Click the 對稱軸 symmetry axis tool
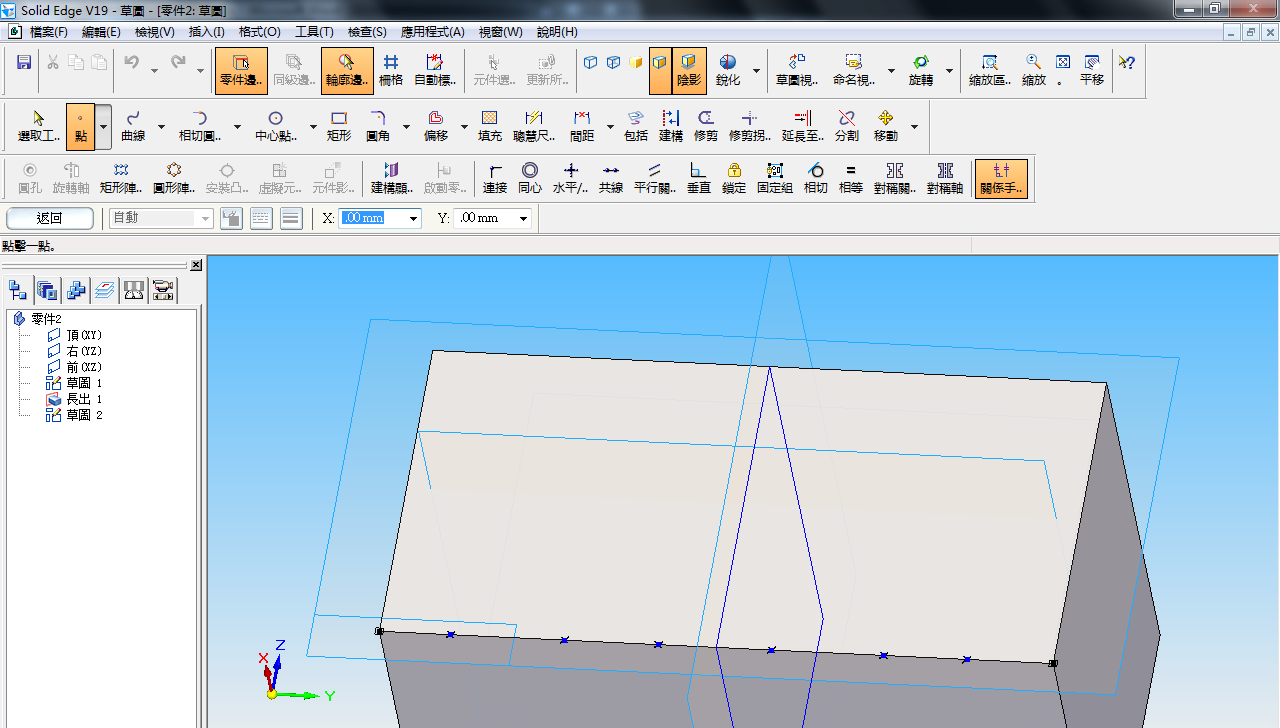 click(945, 179)
